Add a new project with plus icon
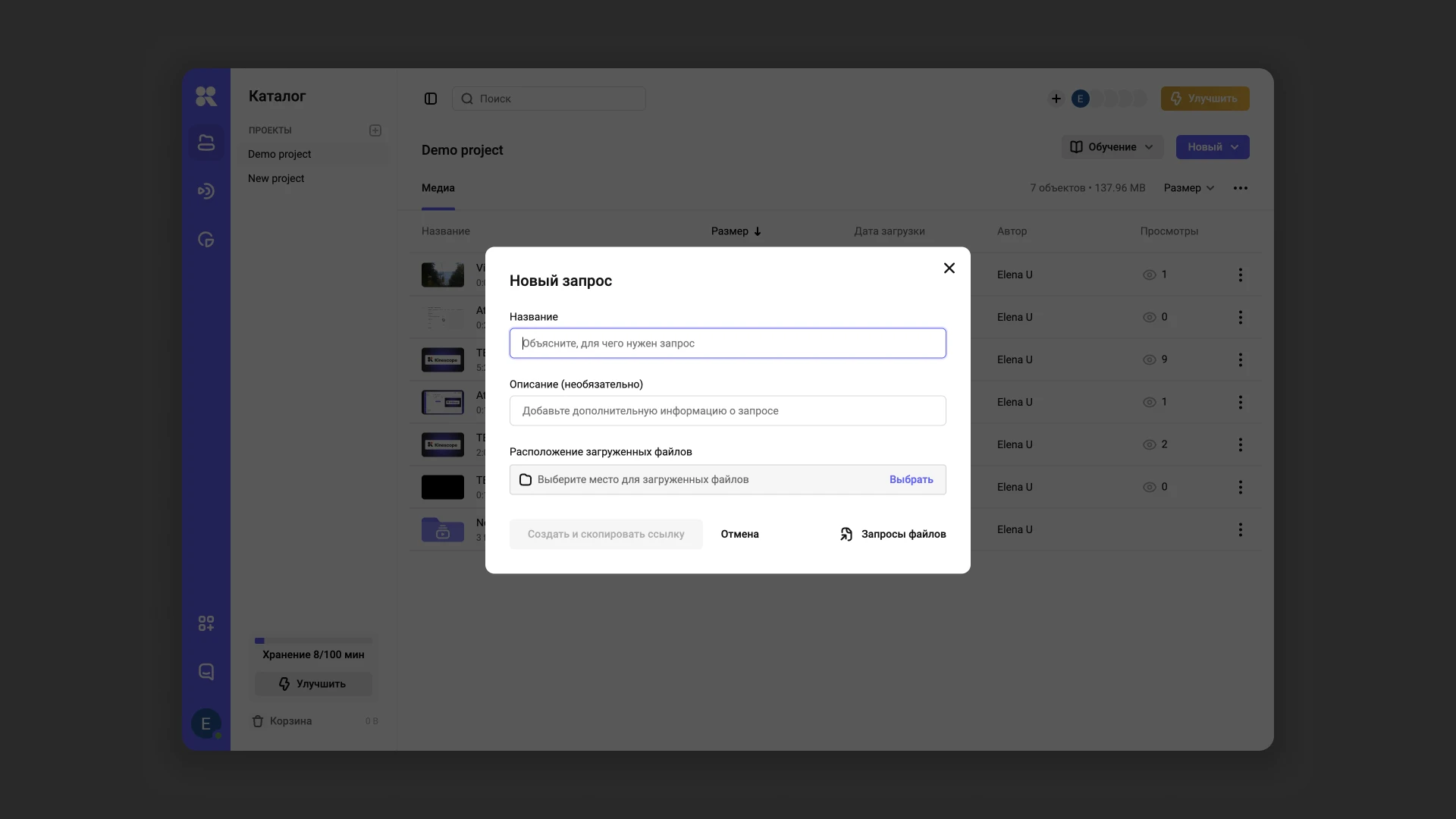The image size is (1456, 819). tap(375, 130)
